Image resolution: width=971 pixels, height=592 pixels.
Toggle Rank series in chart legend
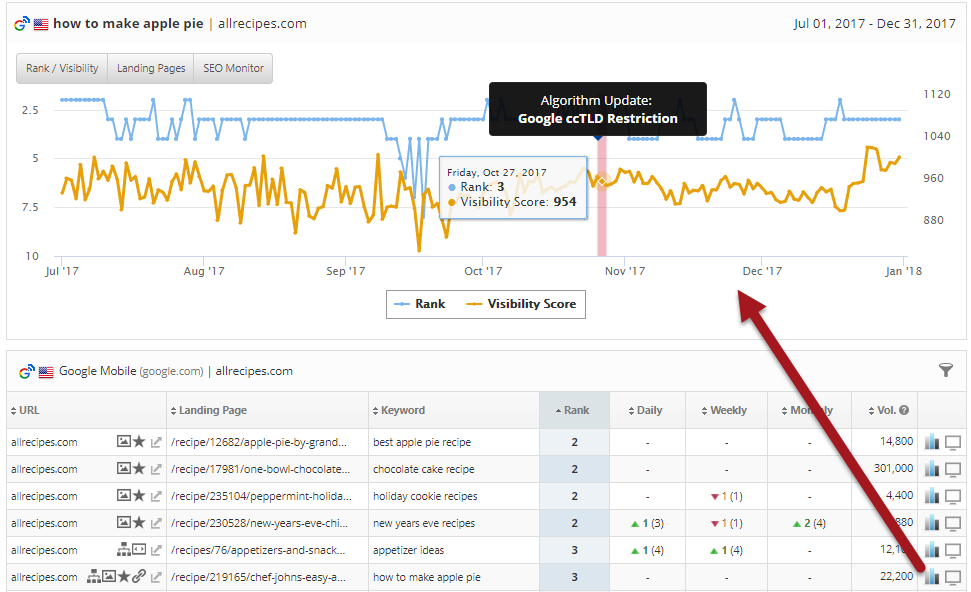[x=420, y=304]
